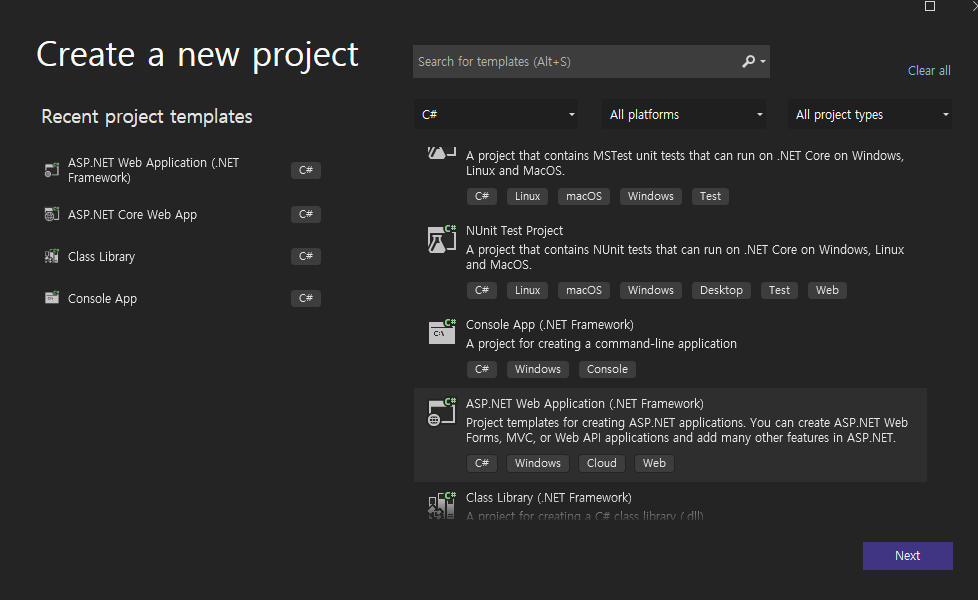The height and width of the screenshot is (600, 978).
Task: Select Console App recent template
Action: tap(182, 298)
